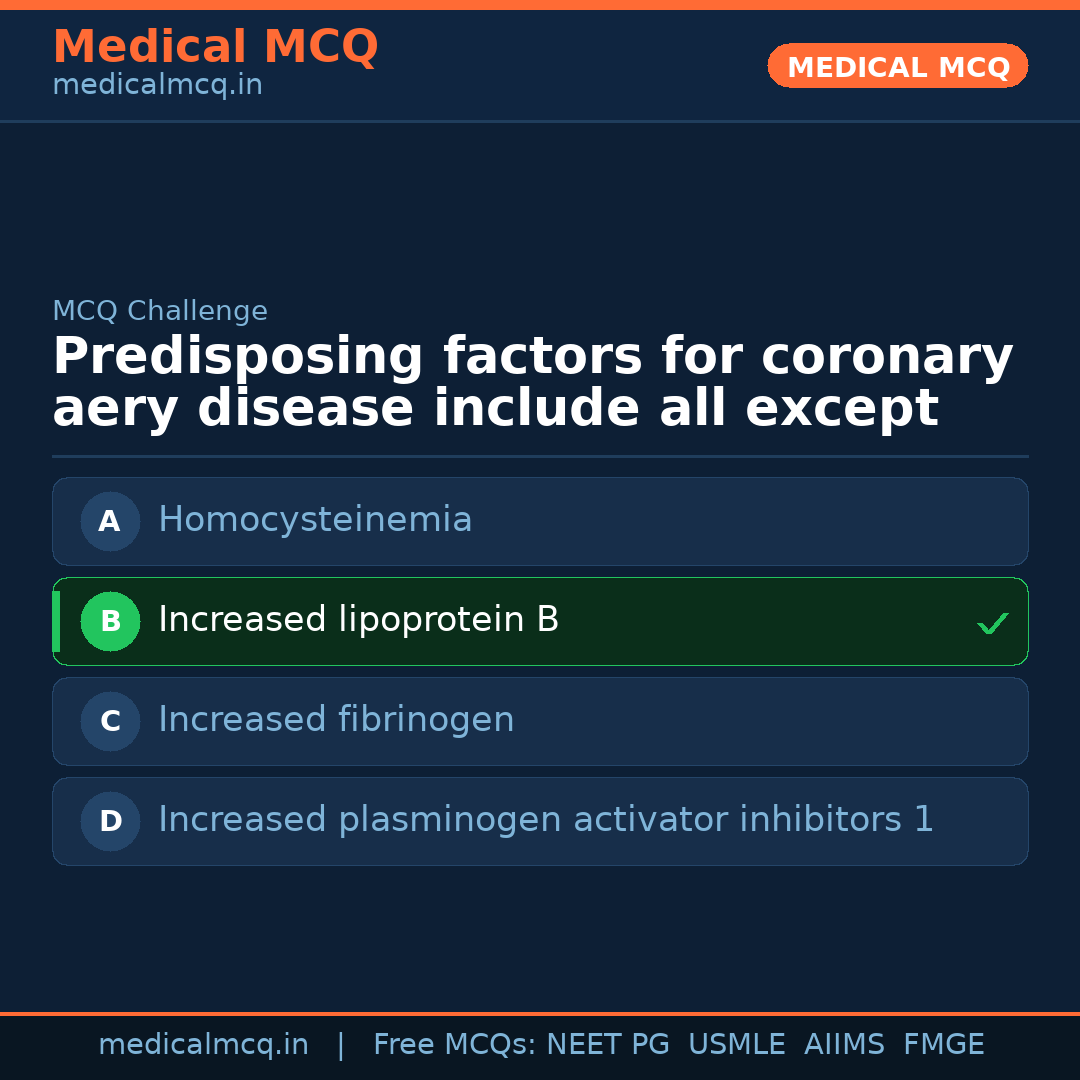This screenshot has height=1080, width=1080.
Task: Click the MCQ Challenge label
Action: [160, 311]
